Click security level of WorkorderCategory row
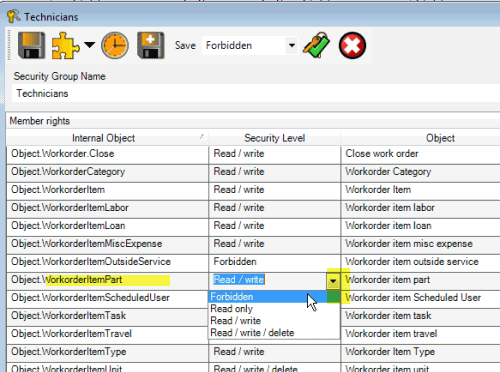This screenshot has height=372, width=500. 275,172
